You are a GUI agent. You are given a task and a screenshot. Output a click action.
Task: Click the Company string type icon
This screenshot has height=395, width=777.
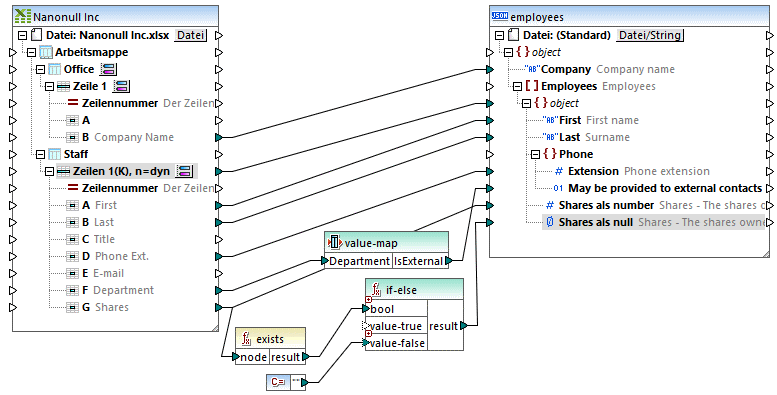pyautogui.click(x=532, y=69)
